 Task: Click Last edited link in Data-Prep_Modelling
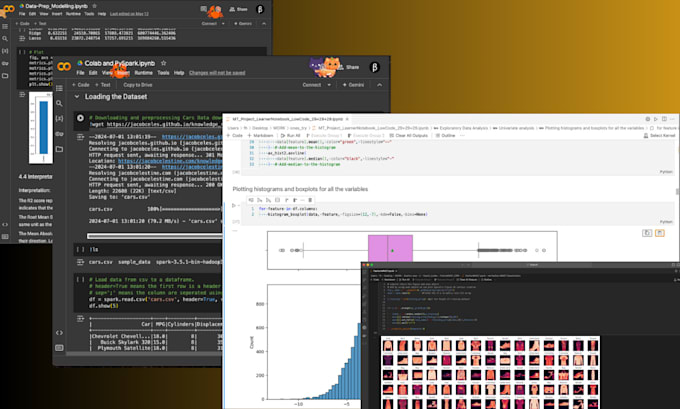pyautogui.click(x=129, y=14)
